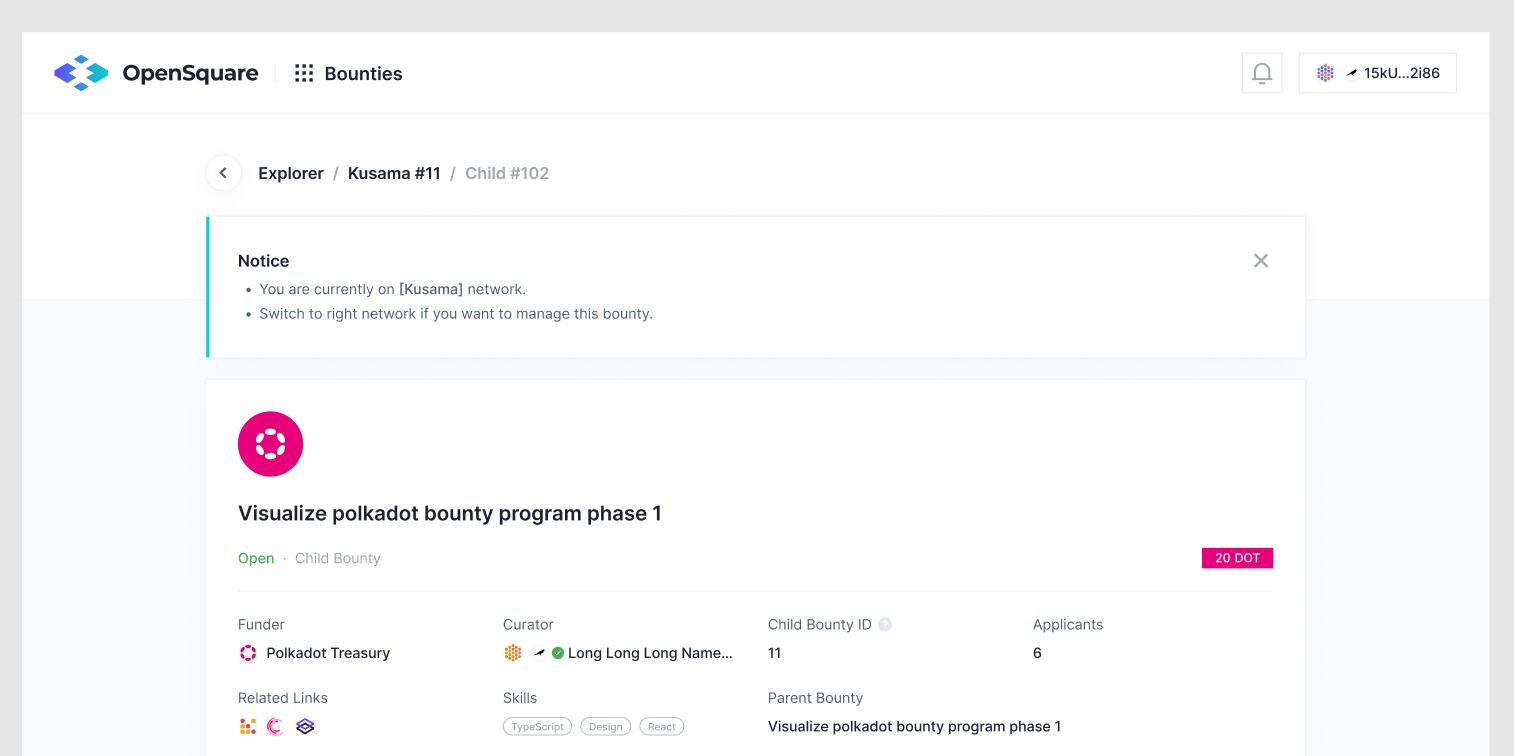Select the React skill tag
The image size is (1514, 756).
click(662, 727)
